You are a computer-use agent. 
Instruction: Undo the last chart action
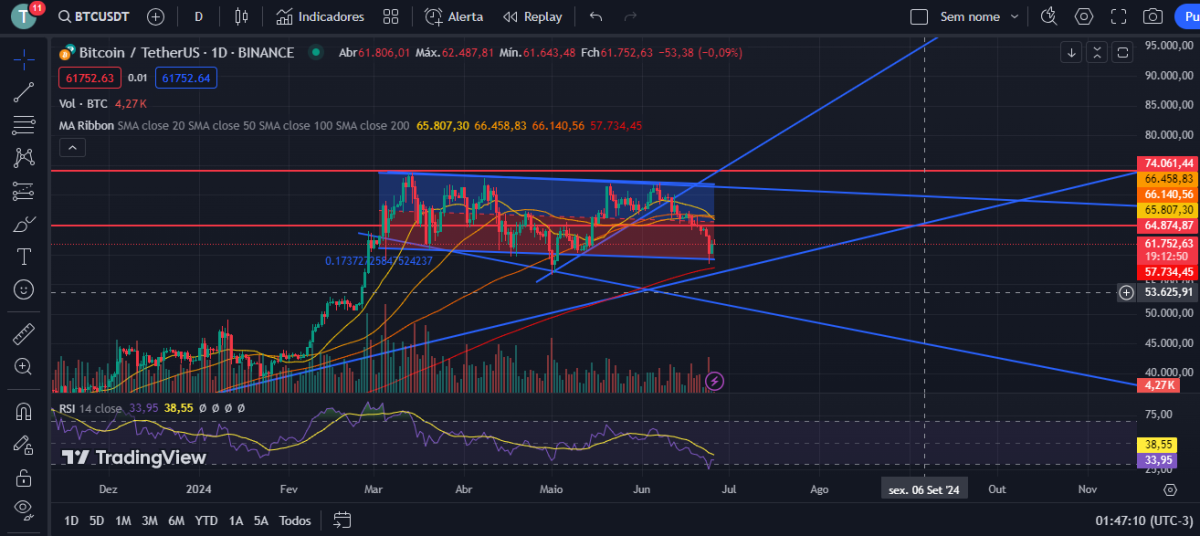tap(596, 17)
